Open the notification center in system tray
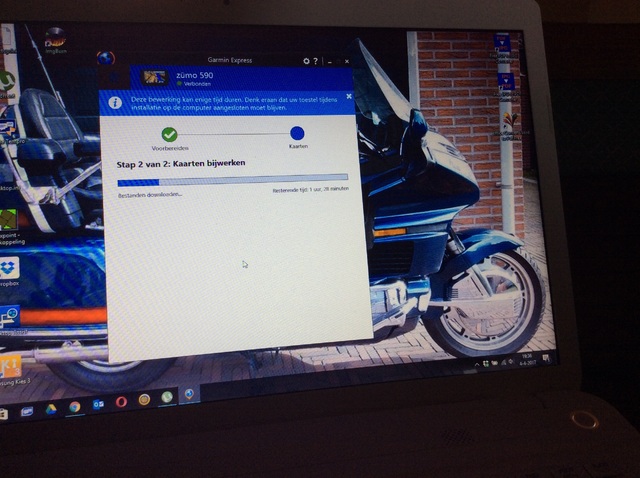This screenshot has height=478, width=640. point(546,358)
